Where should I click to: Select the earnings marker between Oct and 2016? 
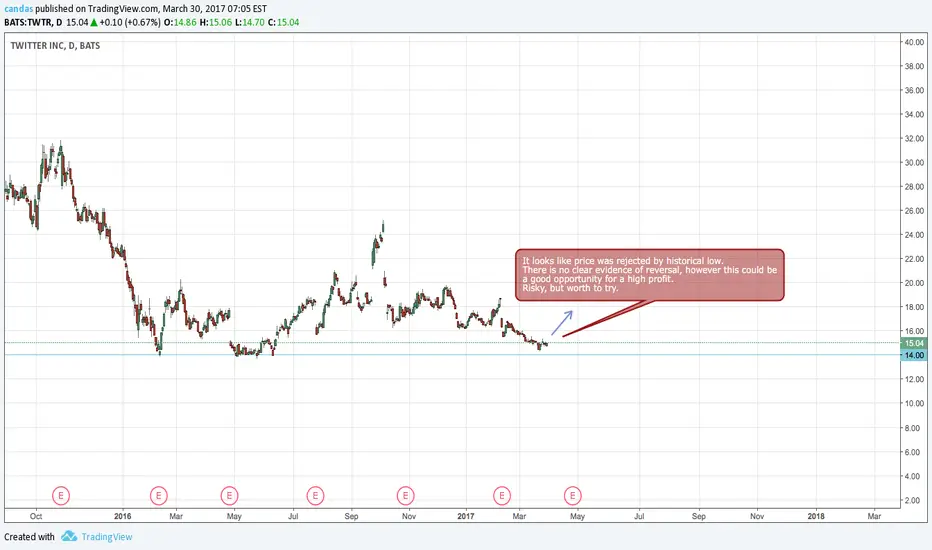[x=61, y=495]
